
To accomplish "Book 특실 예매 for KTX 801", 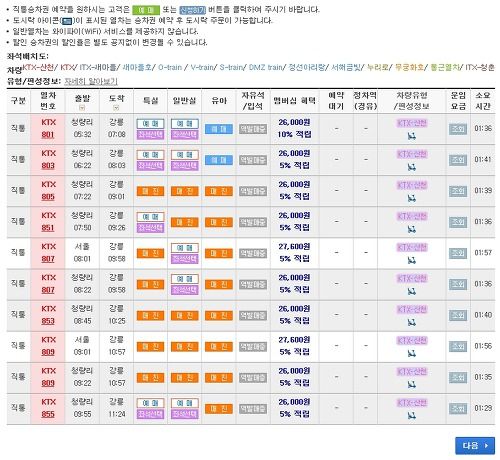I will (x=150, y=124).
